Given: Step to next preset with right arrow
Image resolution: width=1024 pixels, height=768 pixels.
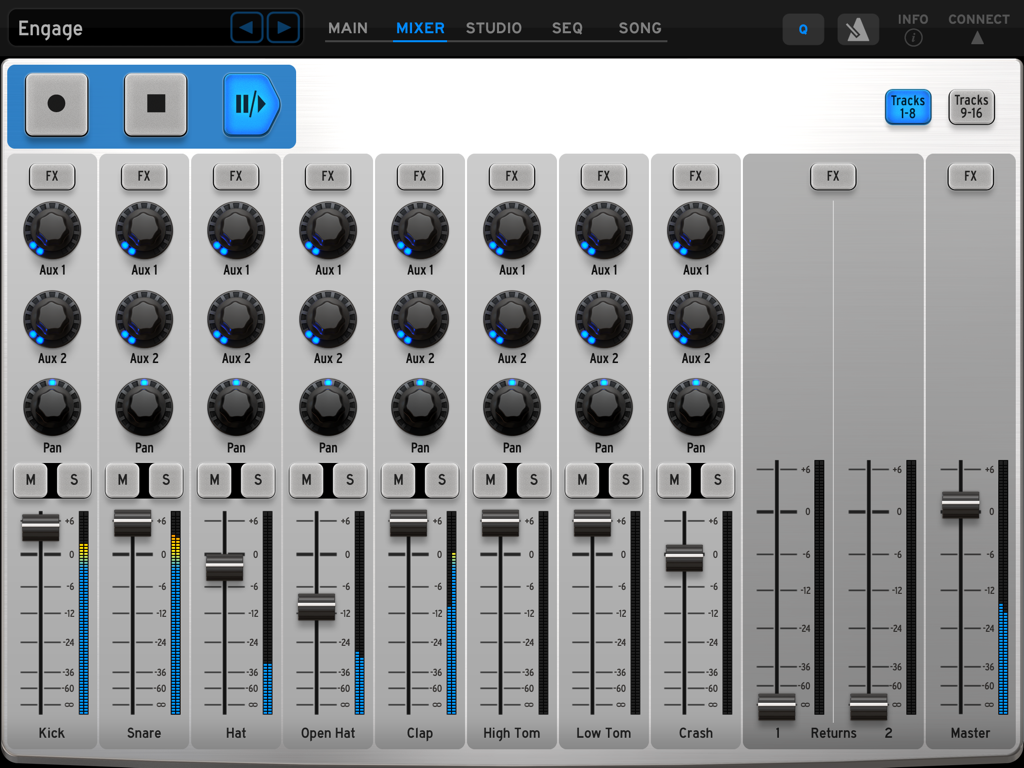Looking at the screenshot, I should pos(284,27).
